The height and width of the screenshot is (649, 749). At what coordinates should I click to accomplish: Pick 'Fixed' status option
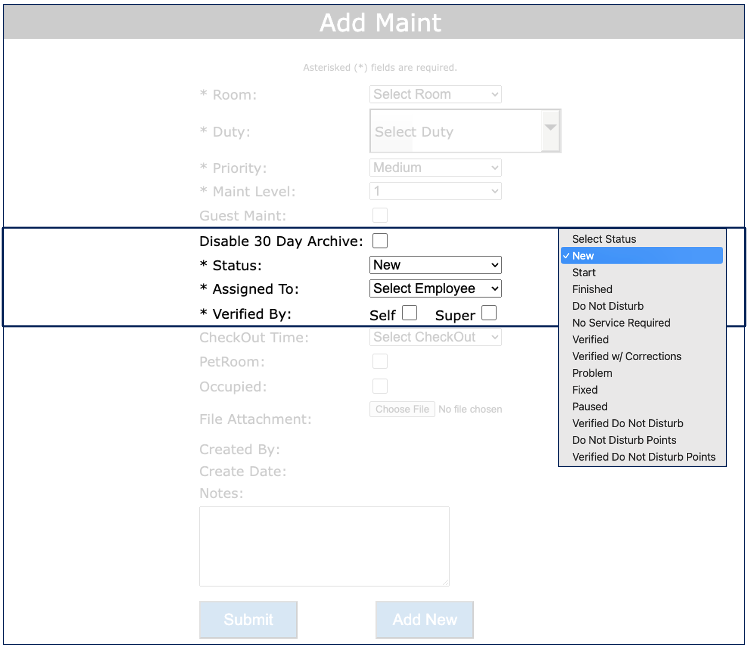point(585,390)
